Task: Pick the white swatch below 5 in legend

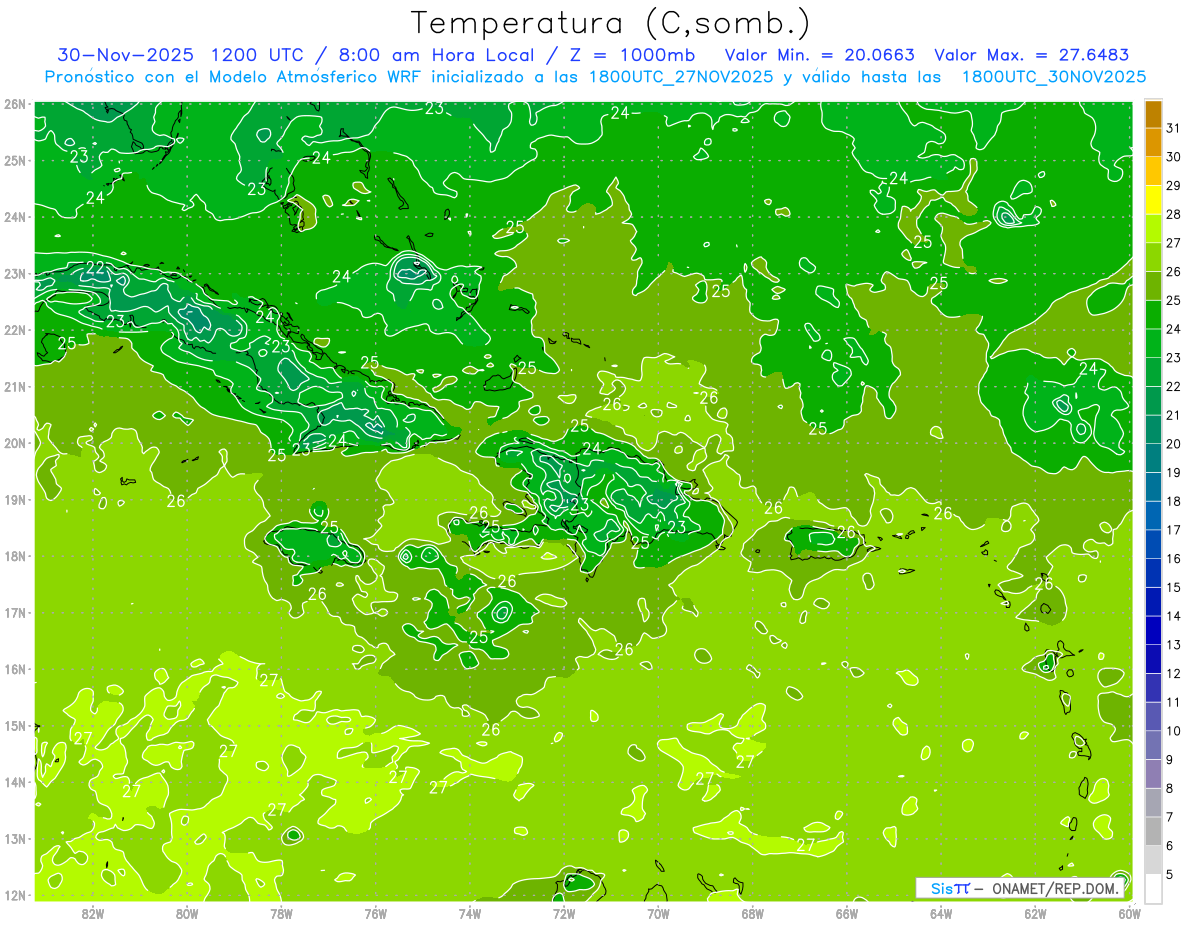Action: click(1153, 888)
